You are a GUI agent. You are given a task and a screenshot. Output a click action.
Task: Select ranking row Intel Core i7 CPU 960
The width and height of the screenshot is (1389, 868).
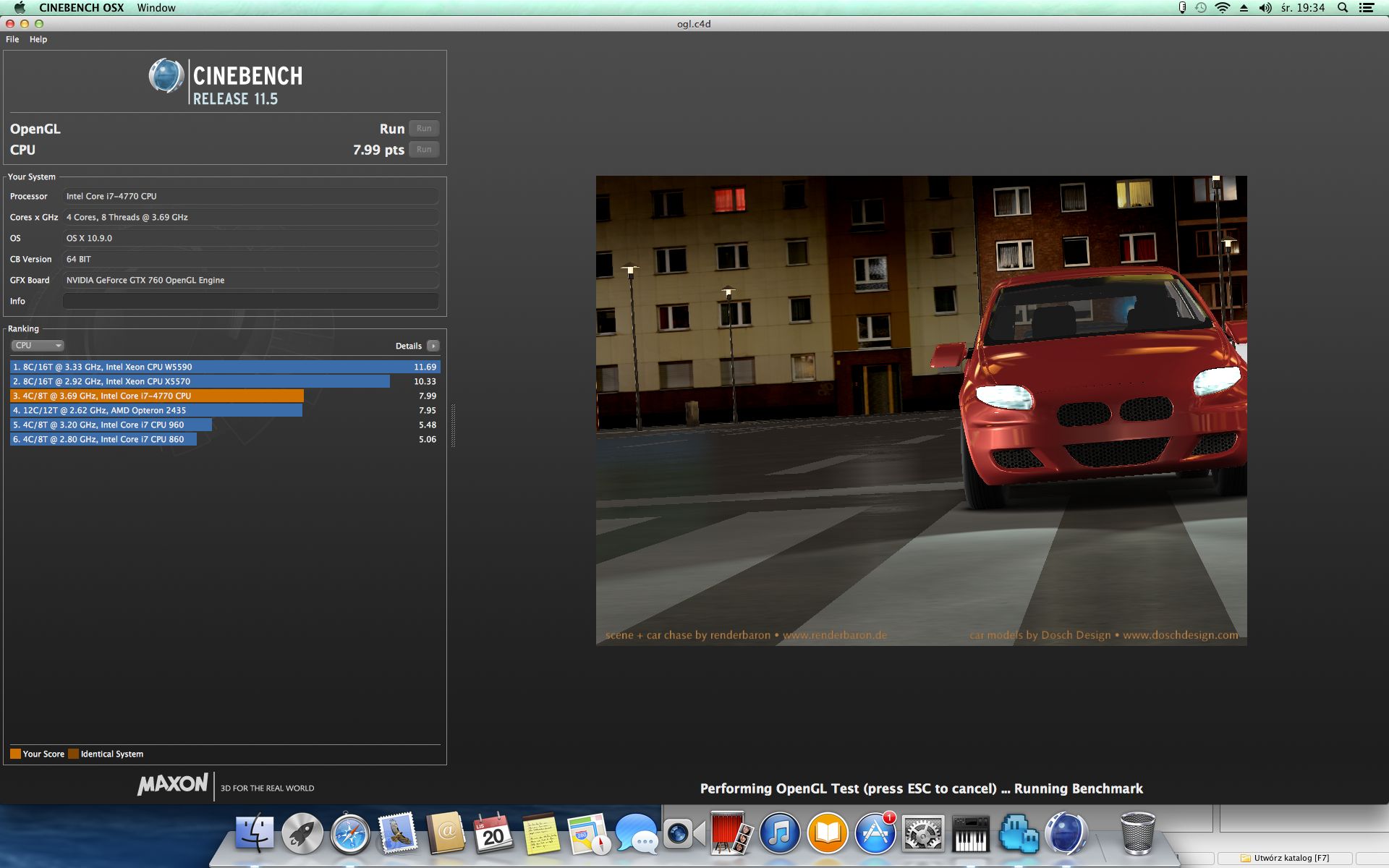click(225, 425)
